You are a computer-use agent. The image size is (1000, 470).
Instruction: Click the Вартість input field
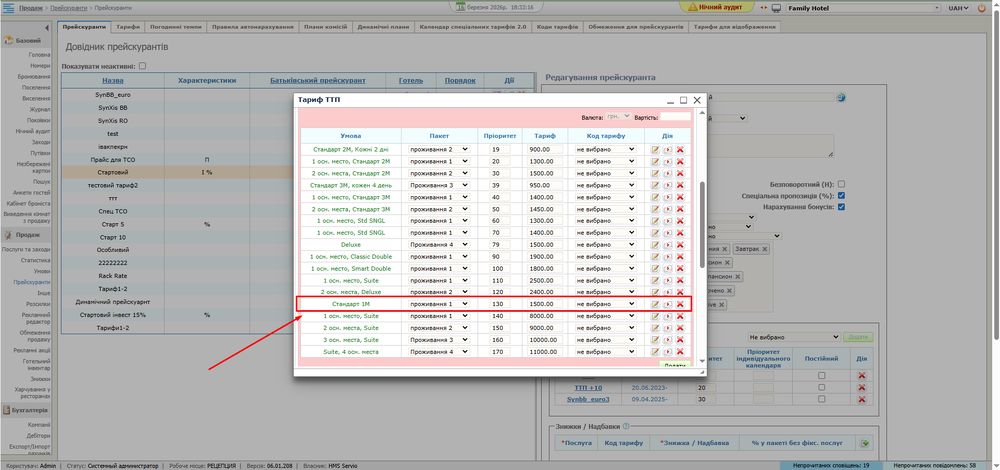[674, 117]
